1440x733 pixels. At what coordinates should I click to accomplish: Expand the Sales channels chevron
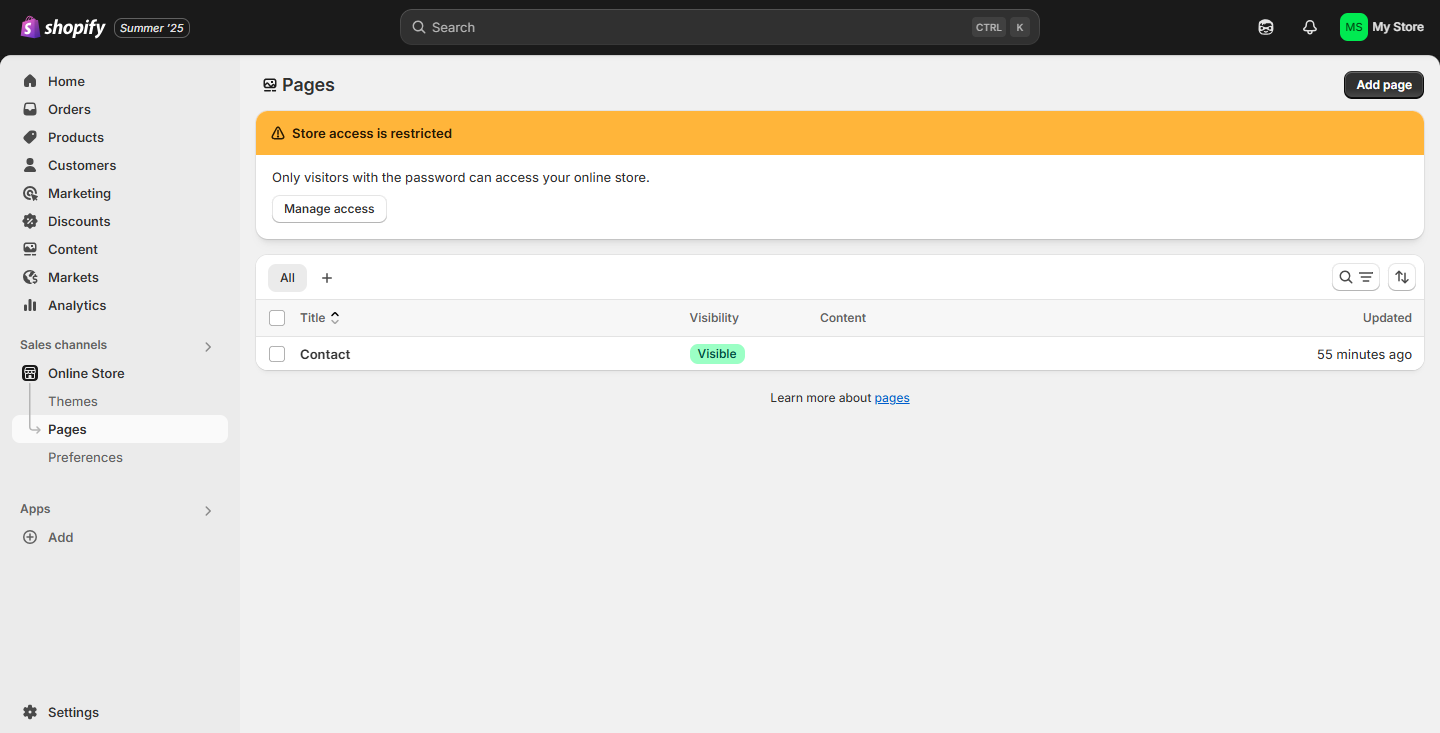(208, 346)
